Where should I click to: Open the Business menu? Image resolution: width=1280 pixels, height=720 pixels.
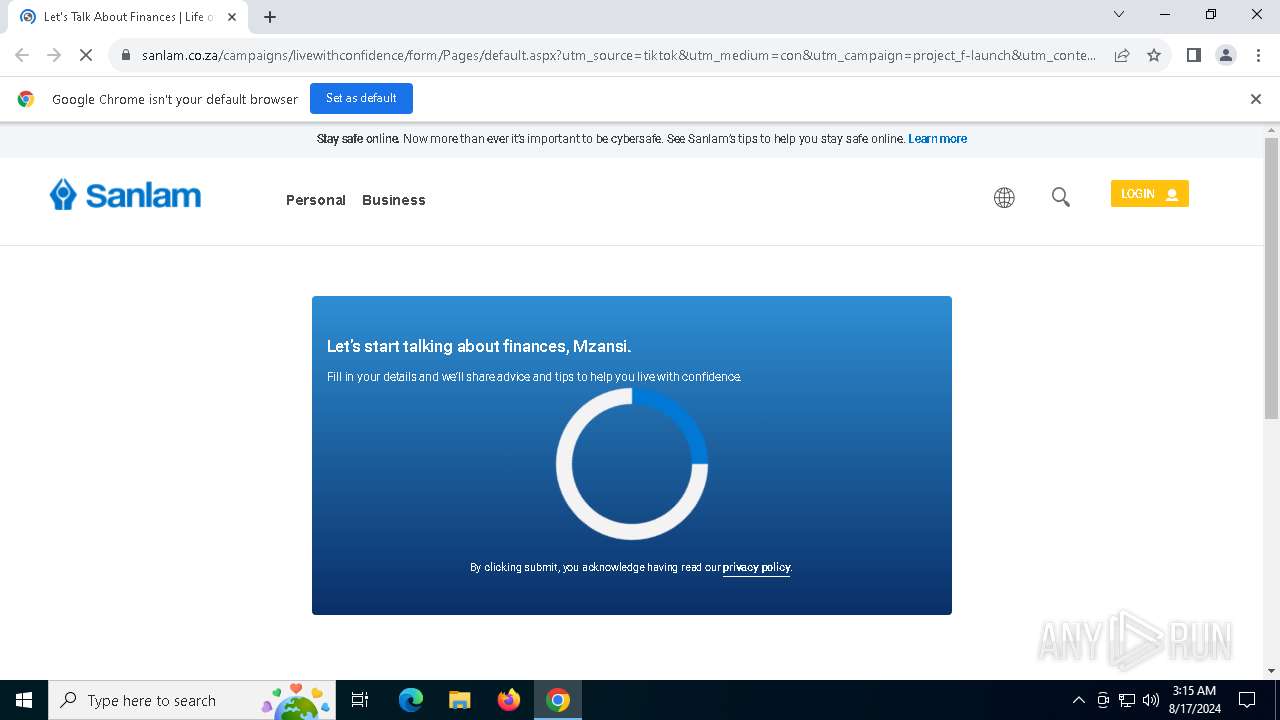click(x=394, y=200)
